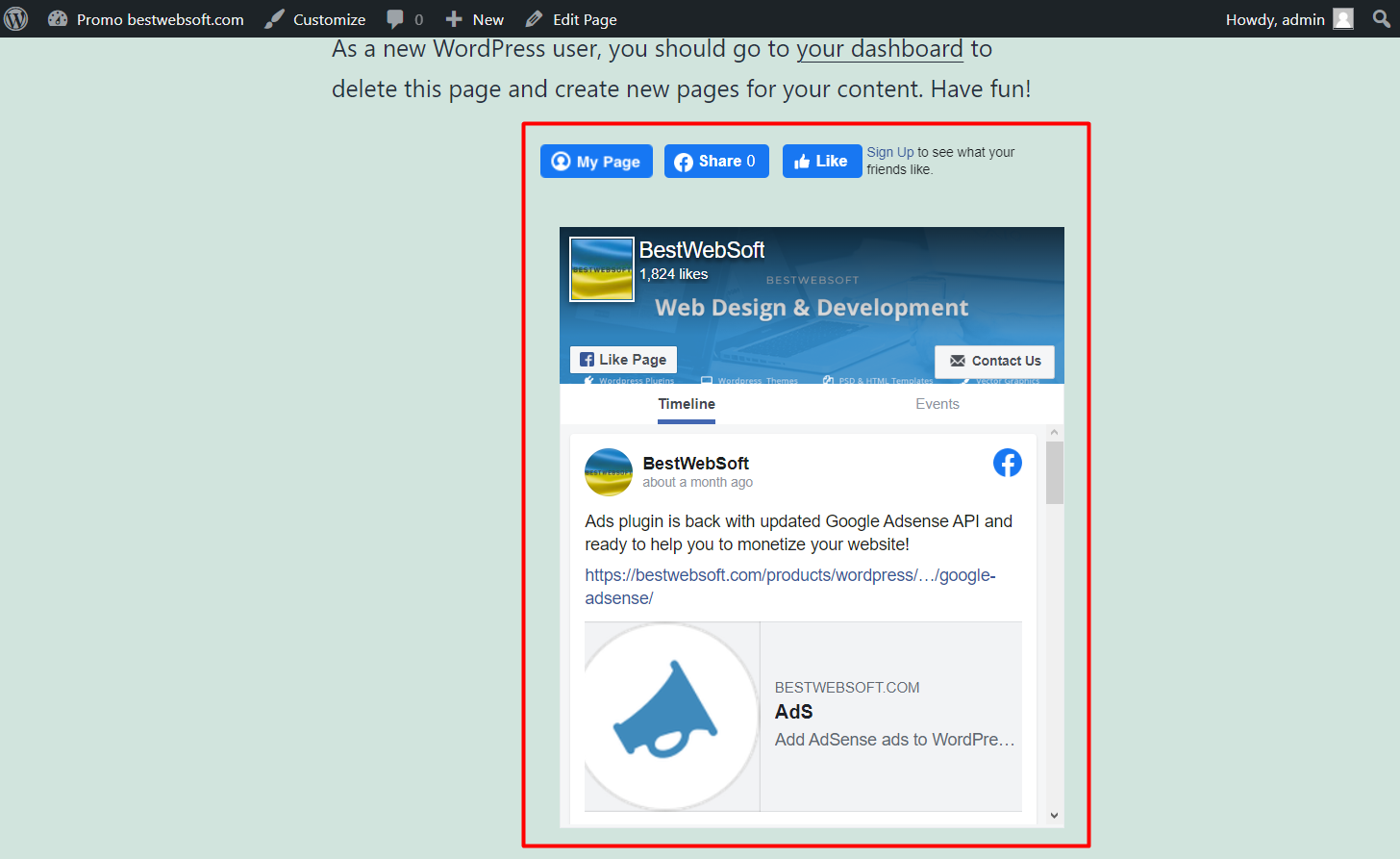1400x859 pixels.
Task: Click the feed scrollbar thumb
Action: (x=1055, y=472)
